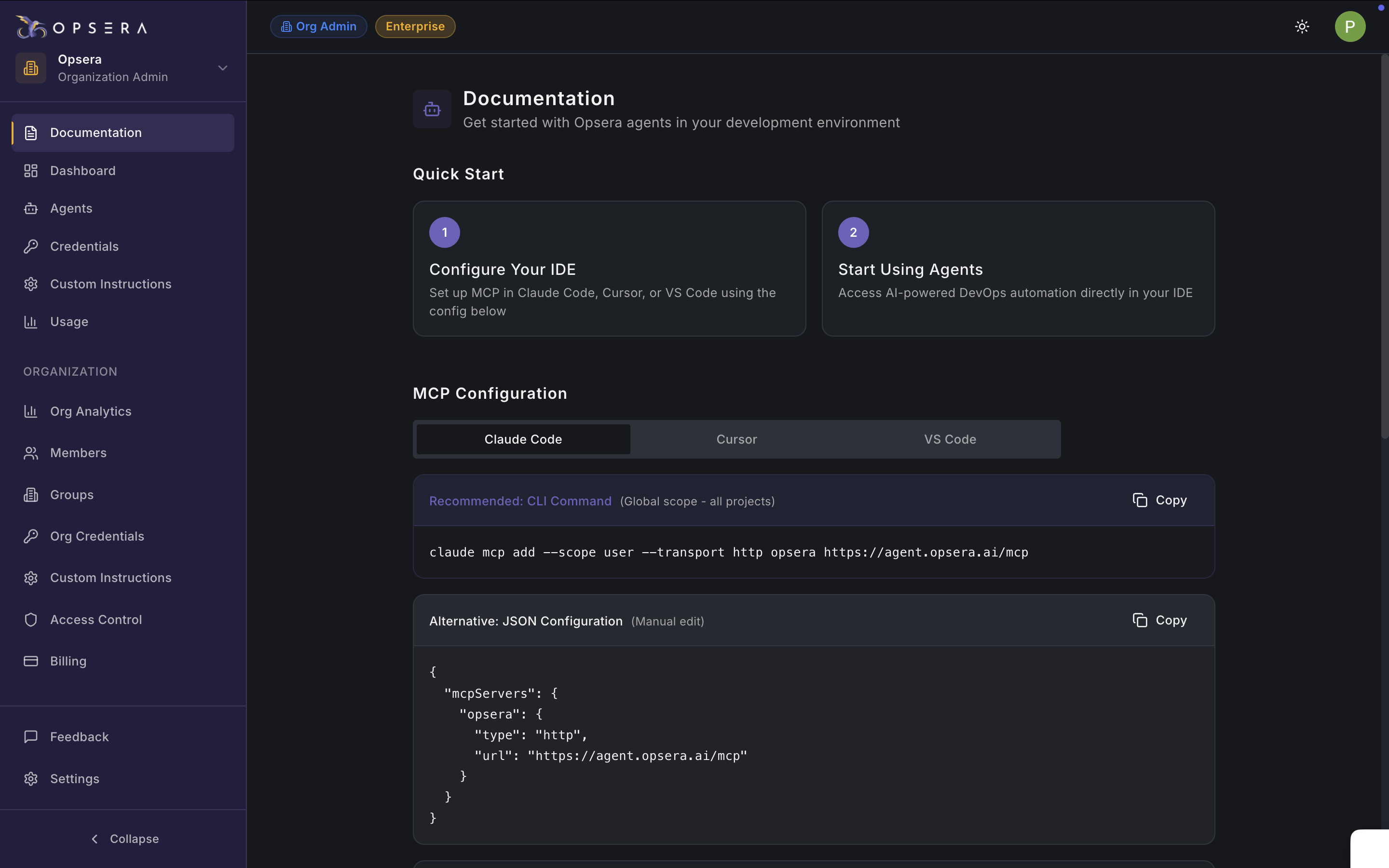This screenshot has width=1389, height=868.
Task: Select the Claude Code tab
Action: click(x=523, y=439)
